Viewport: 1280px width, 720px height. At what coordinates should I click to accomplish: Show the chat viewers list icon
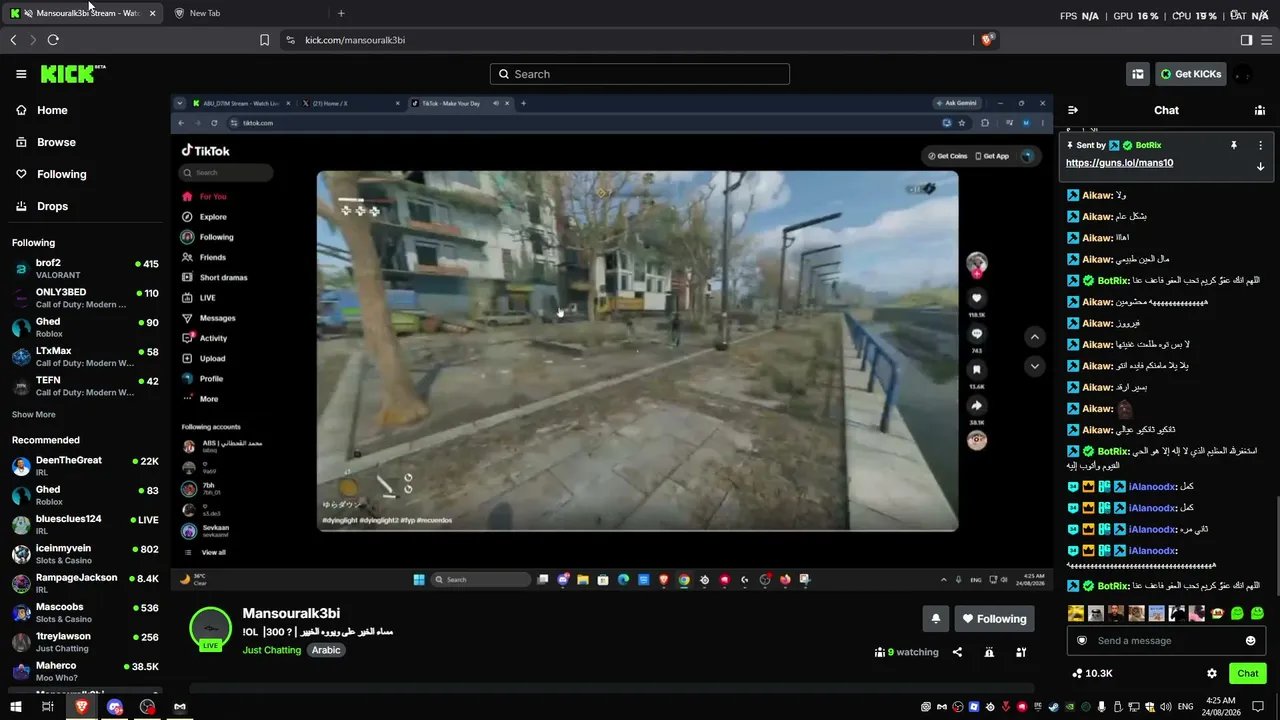(x=1260, y=110)
